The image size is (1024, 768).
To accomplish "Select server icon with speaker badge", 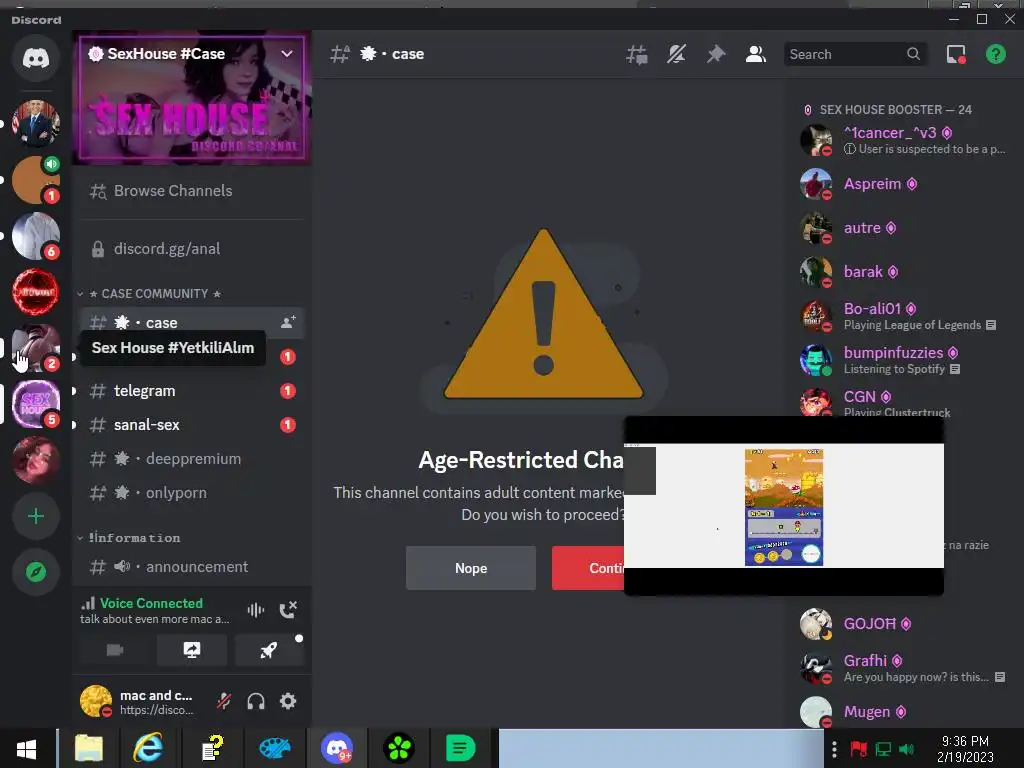I will point(36,180).
